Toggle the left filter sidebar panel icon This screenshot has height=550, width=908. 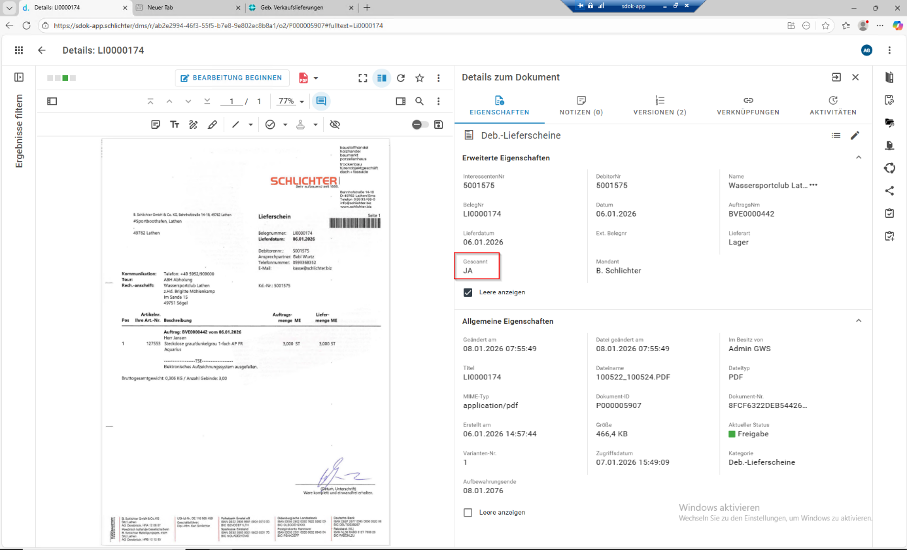click(19, 77)
